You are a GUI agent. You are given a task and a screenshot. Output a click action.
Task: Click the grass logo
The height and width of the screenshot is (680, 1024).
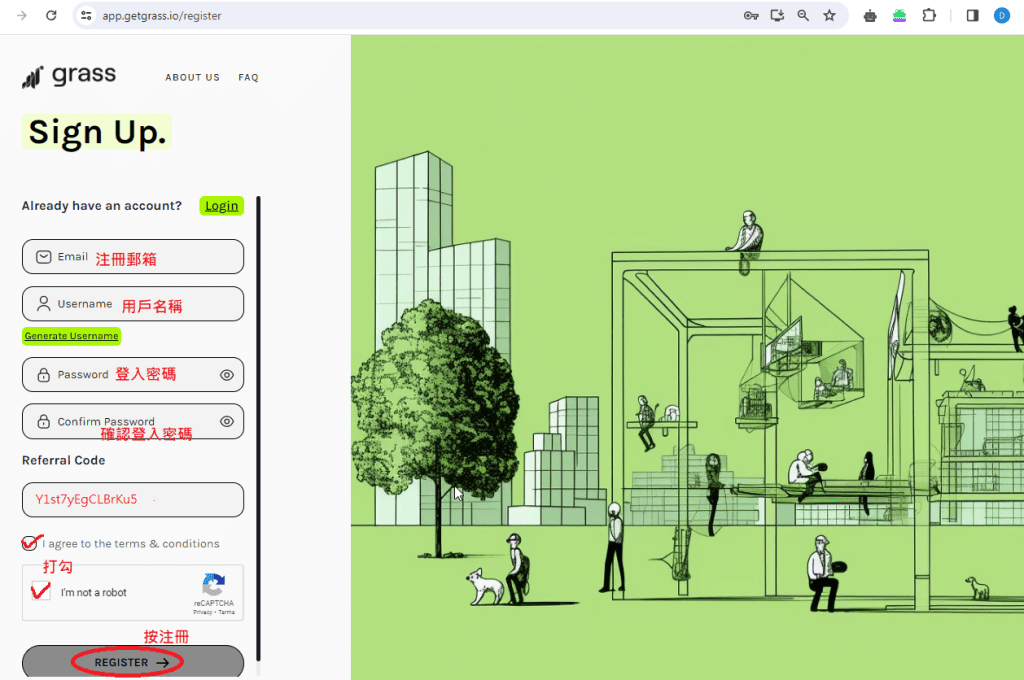pyautogui.click(x=69, y=76)
